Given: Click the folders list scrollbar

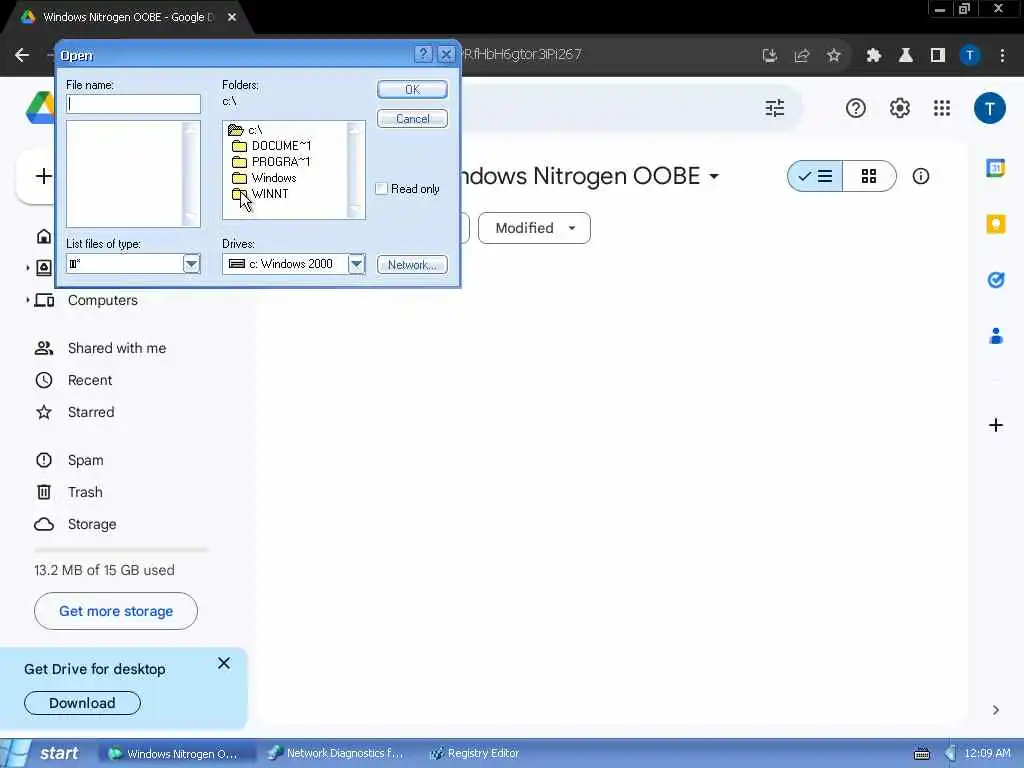Looking at the screenshot, I should tap(355, 170).
